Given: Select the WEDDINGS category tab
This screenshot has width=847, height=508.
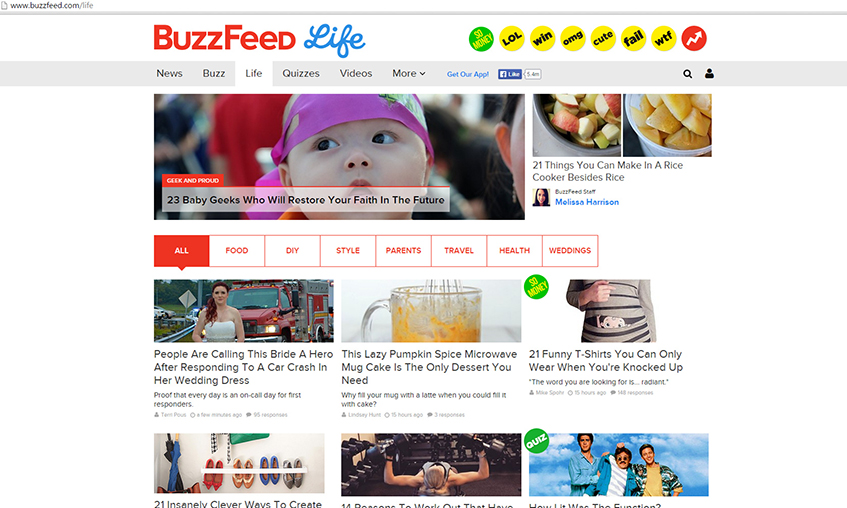Looking at the screenshot, I should 570,251.
